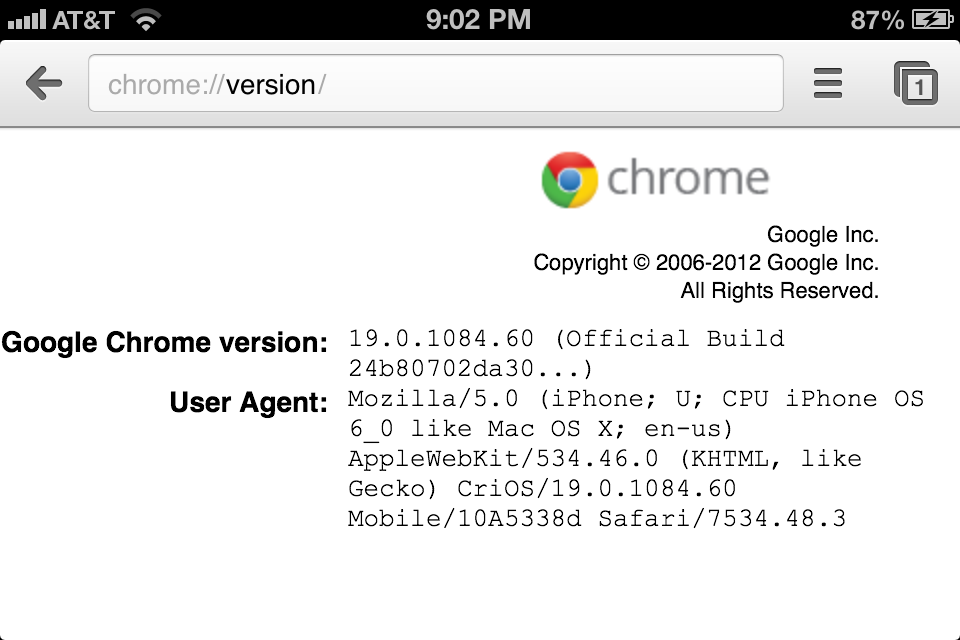The image size is (960, 640).
Task: Tap the Wi-Fi icon in status bar
Action: click(146, 19)
